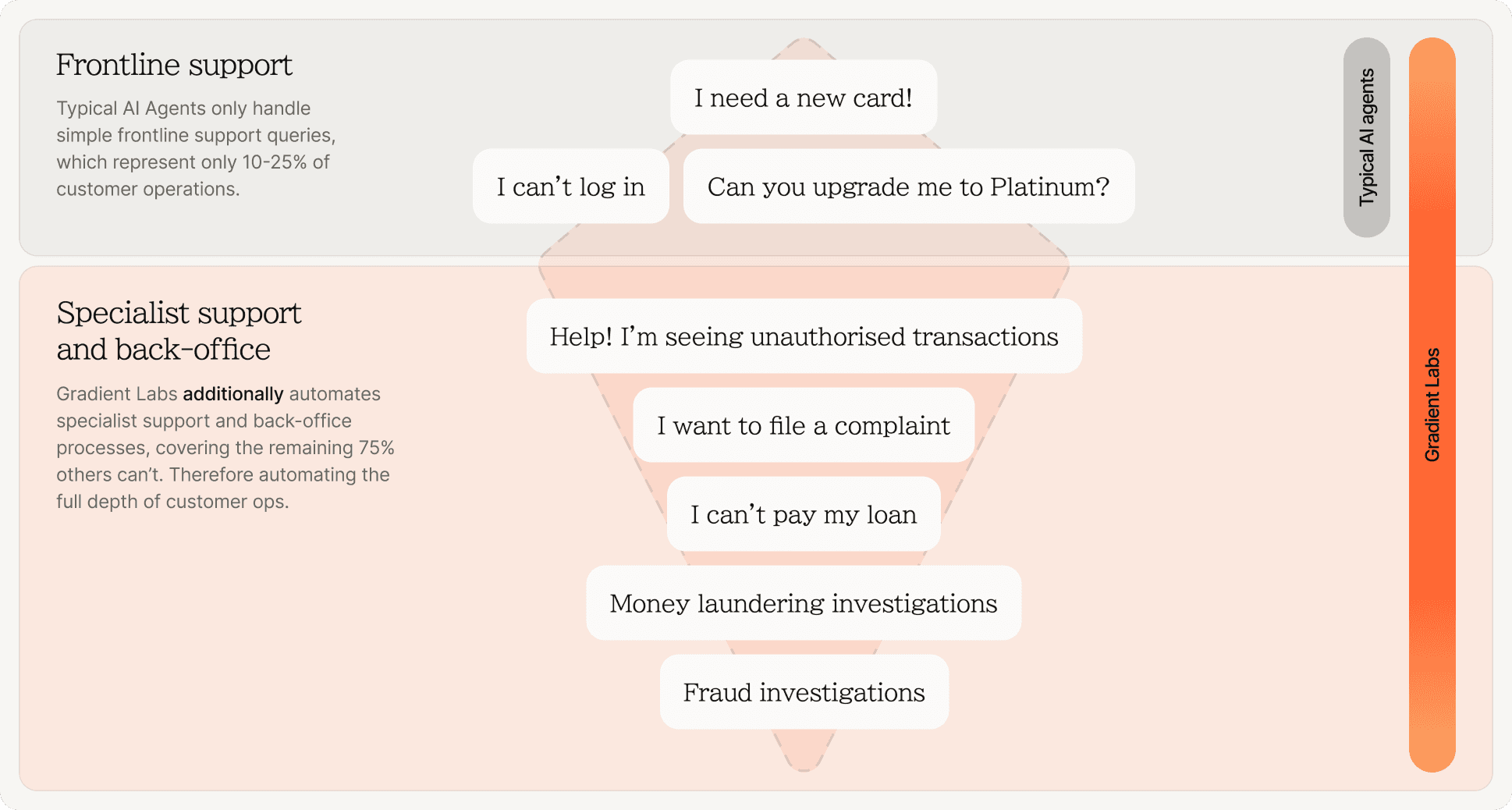Viewport: 1512px width, 810px height.
Task: Click the grey 'Typical AI agents' bar
Action: tap(1367, 137)
